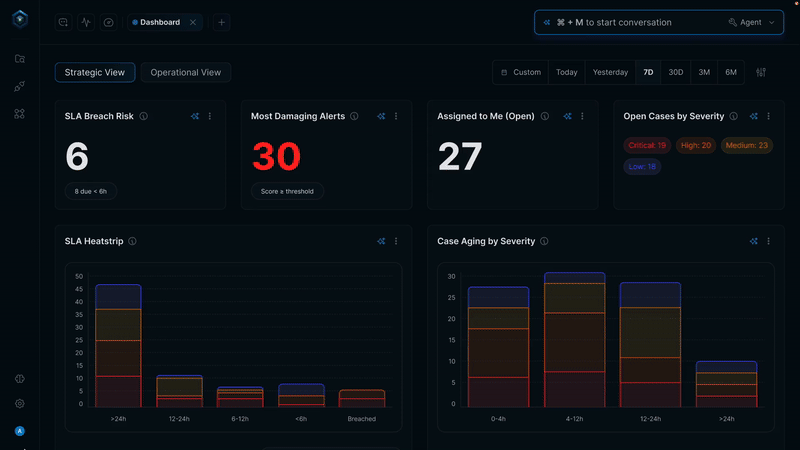Image resolution: width=800 pixels, height=450 pixels.
Task: Click the Critical: 19 severity badge
Action: (x=647, y=145)
